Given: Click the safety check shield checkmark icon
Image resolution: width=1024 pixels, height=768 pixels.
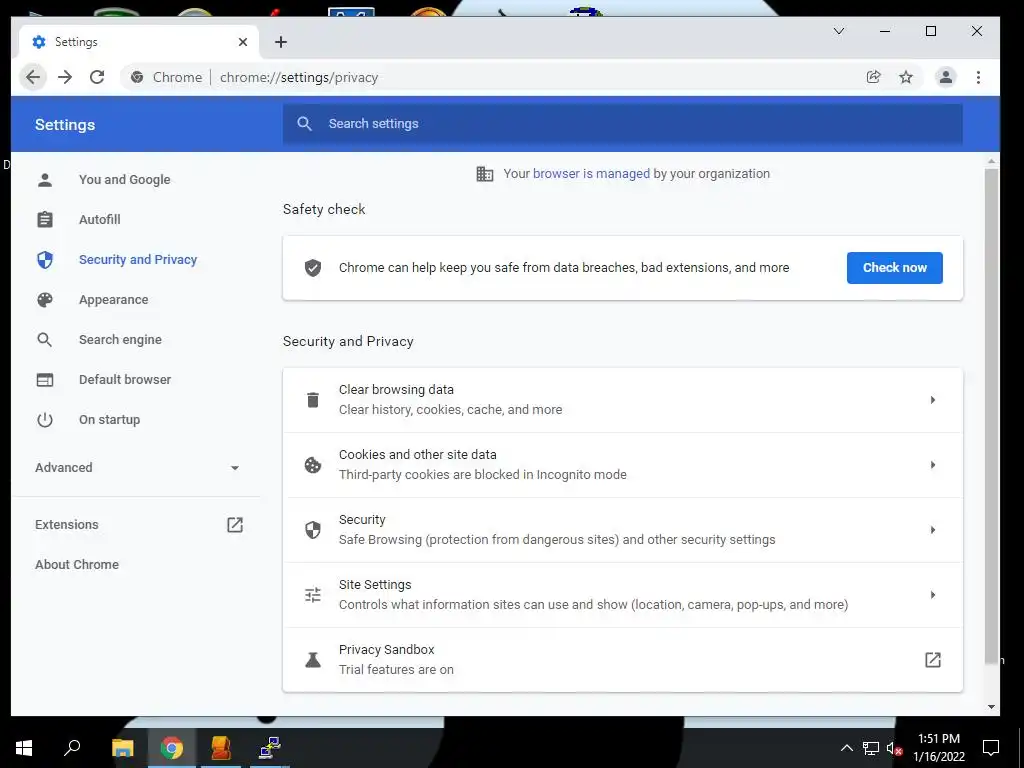Looking at the screenshot, I should click(313, 268).
